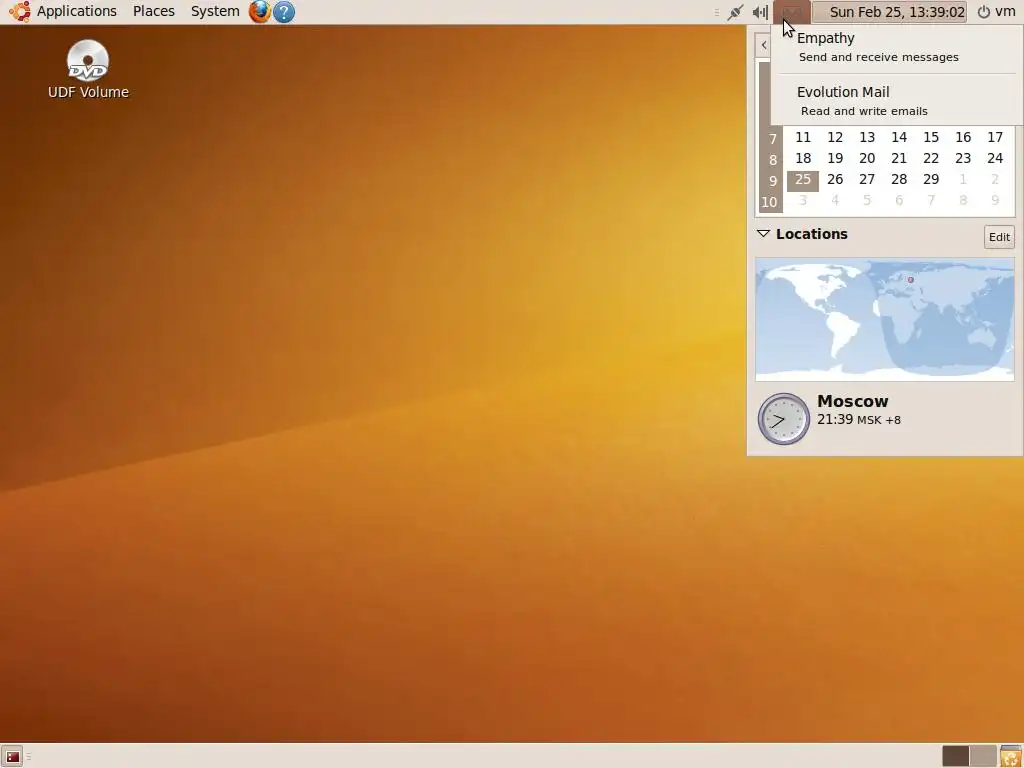
Task: Click week number 10 in calendar
Action: tap(769, 202)
